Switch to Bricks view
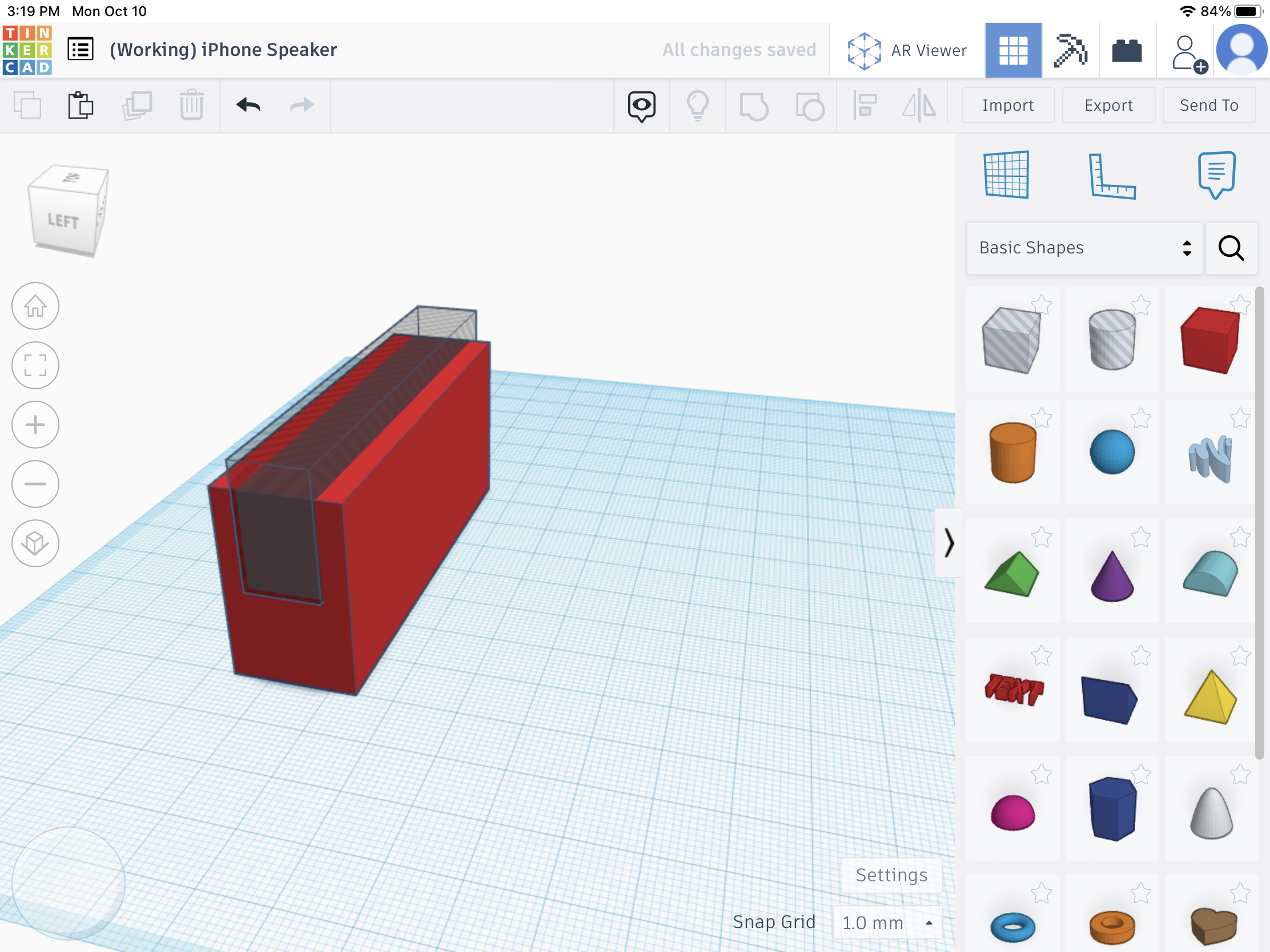 point(1127,50)
